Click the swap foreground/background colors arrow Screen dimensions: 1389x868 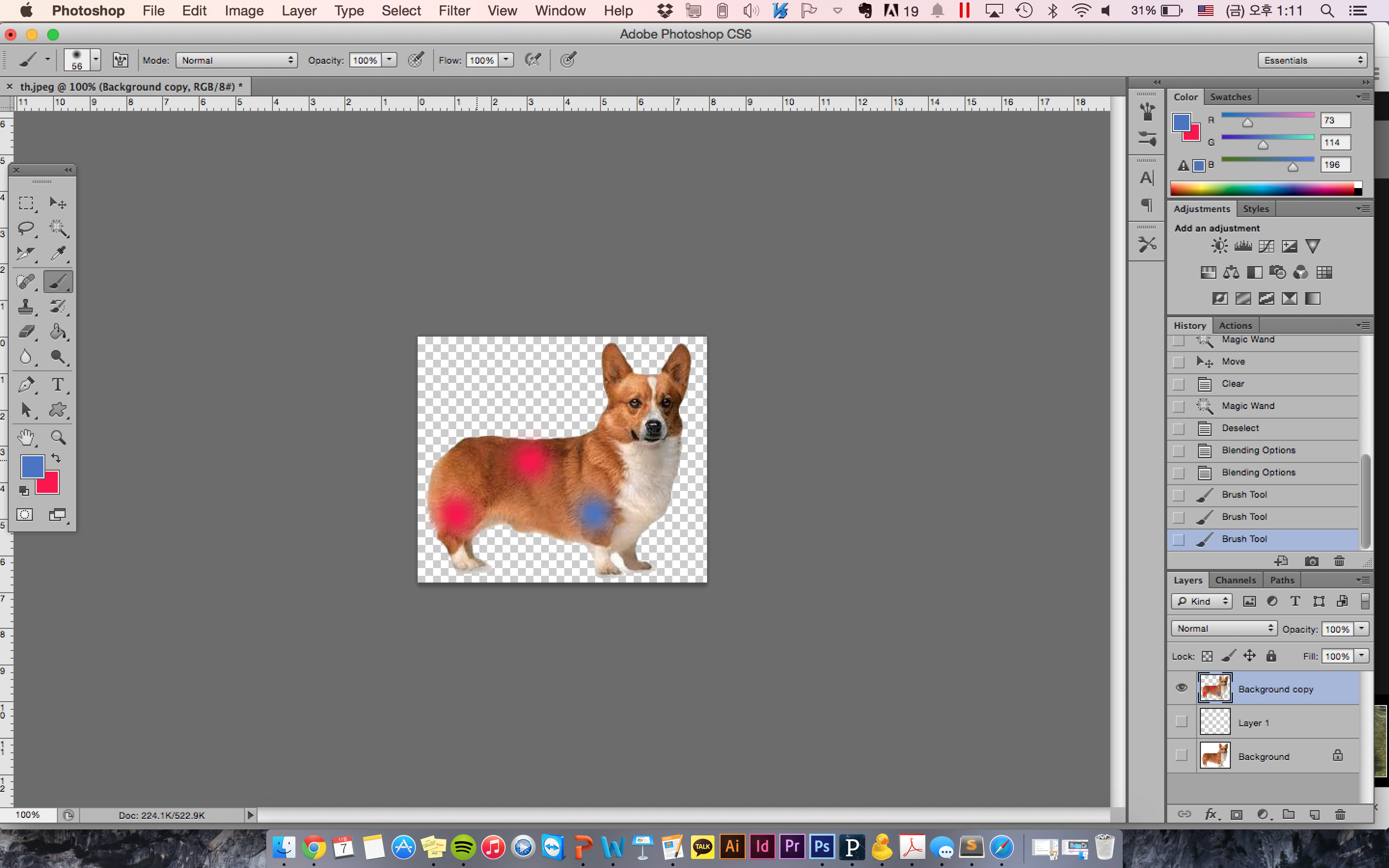point(56,458)
